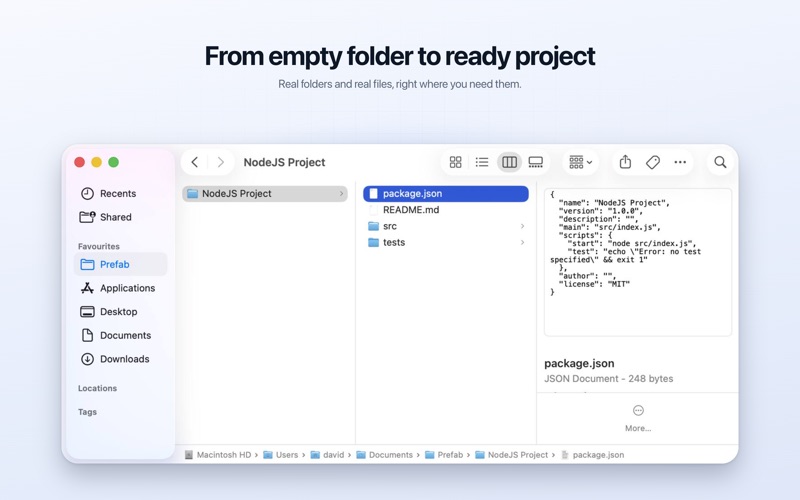The width and height of the screenshot is (800, 500).
Task: Click the Applications icon in sidebar
Action: click(87, 288)
